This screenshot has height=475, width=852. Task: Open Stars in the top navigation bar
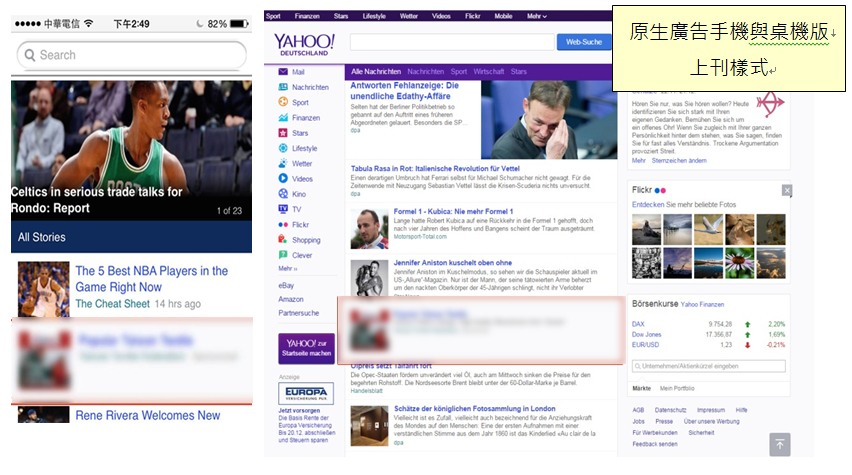tap(341, 16)
